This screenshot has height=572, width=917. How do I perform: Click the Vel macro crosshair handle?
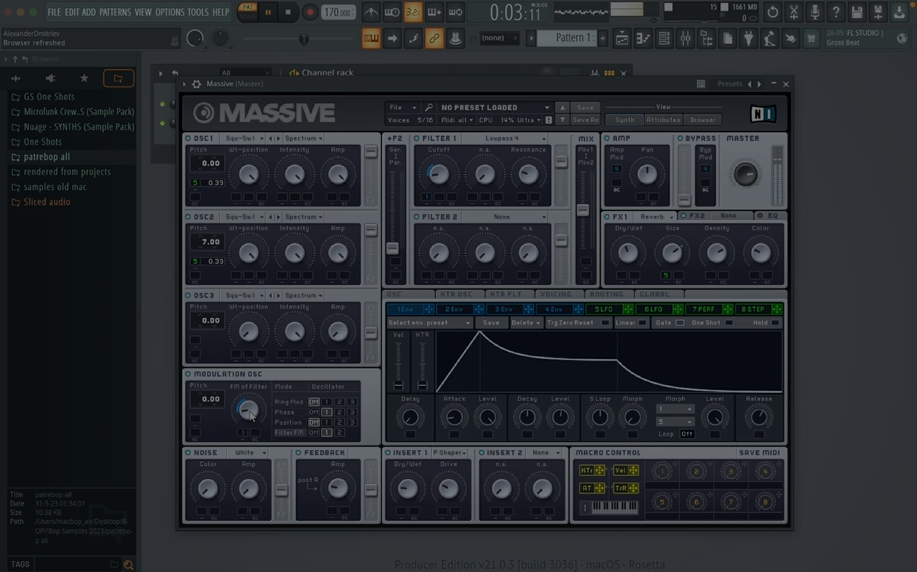633,470
